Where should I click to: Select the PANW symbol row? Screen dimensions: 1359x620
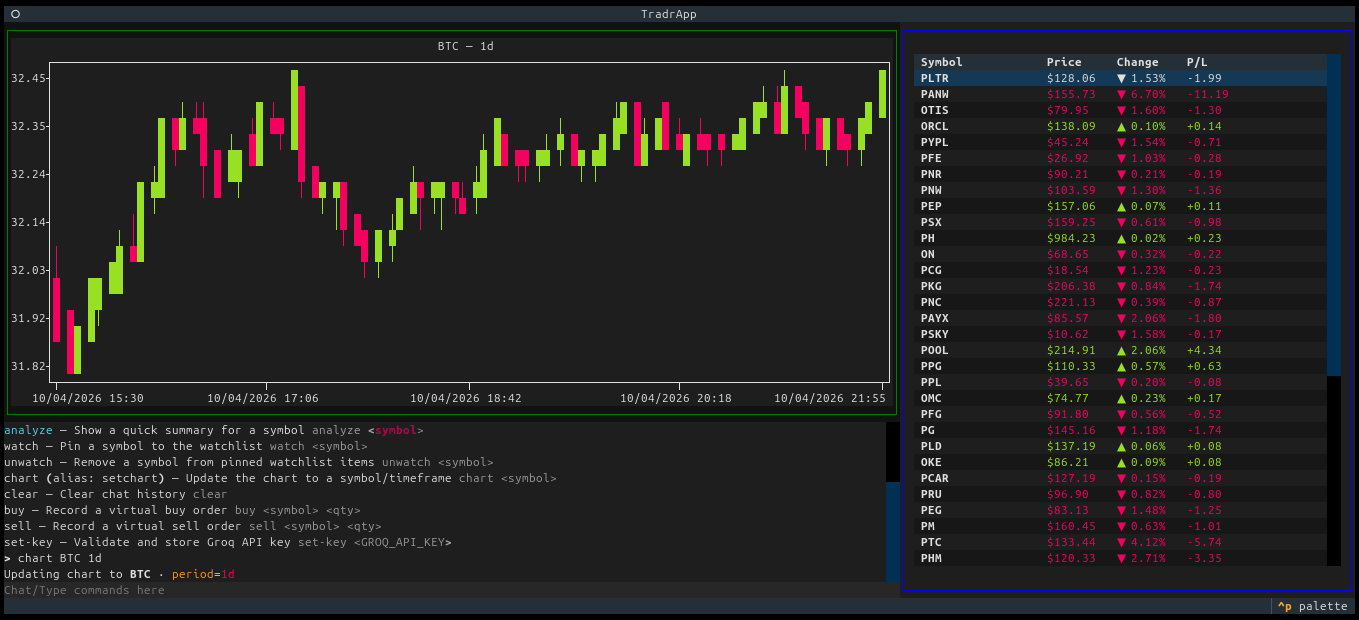point(1120,94)
